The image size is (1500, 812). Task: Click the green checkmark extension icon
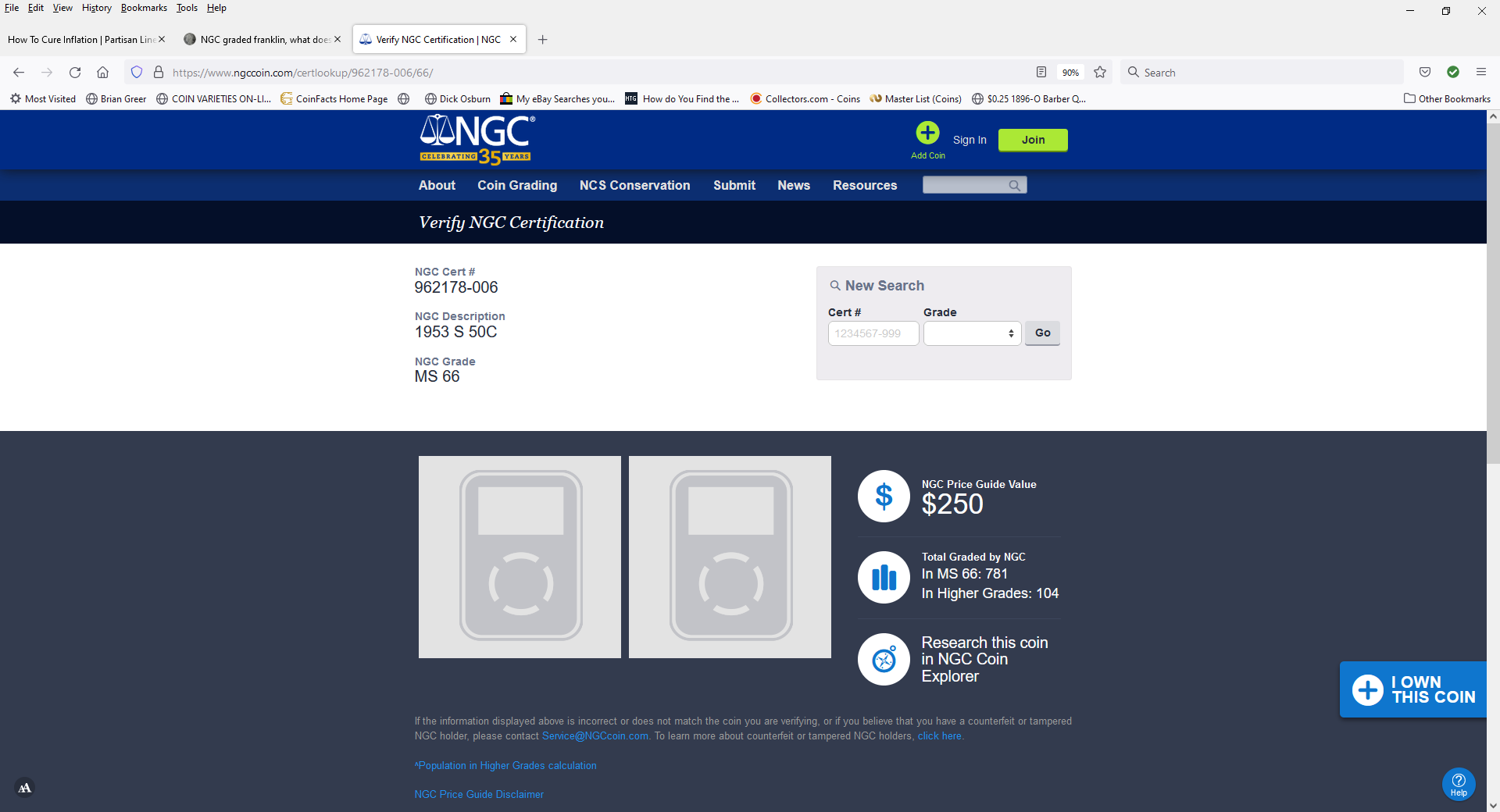tap(1453, 72)
